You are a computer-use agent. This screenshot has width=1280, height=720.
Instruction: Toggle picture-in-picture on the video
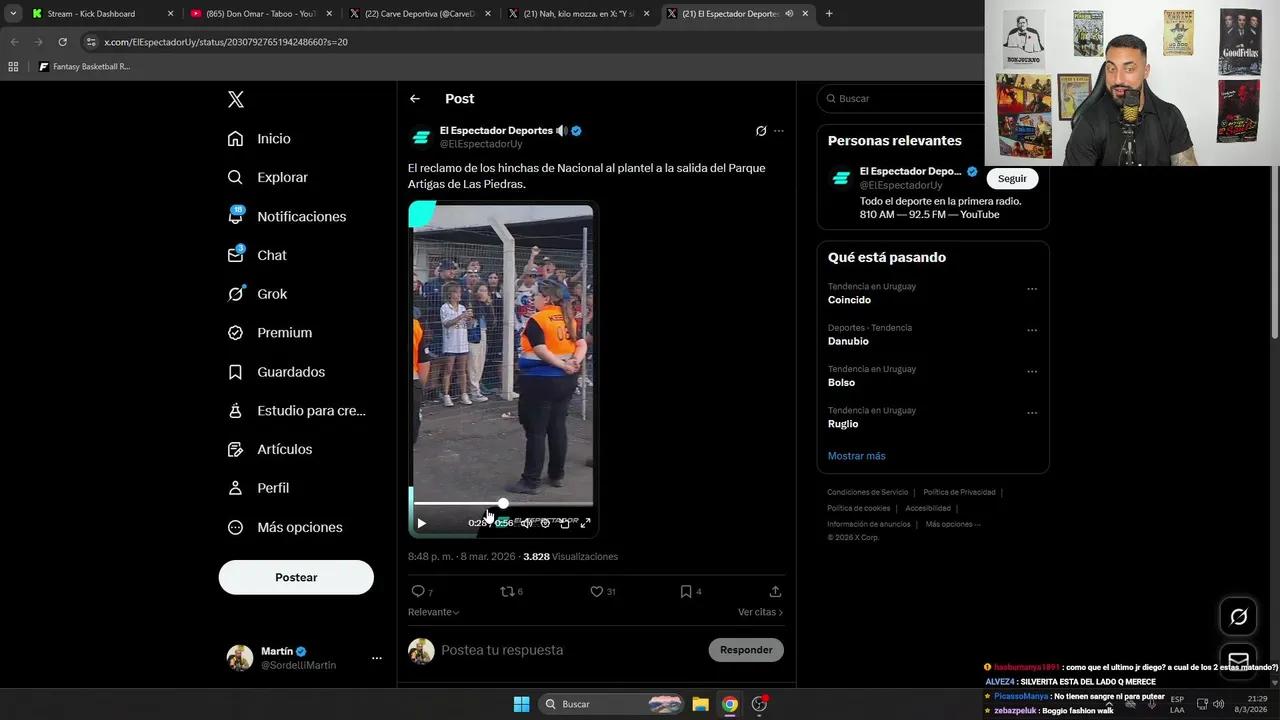[x=565, y=523]
